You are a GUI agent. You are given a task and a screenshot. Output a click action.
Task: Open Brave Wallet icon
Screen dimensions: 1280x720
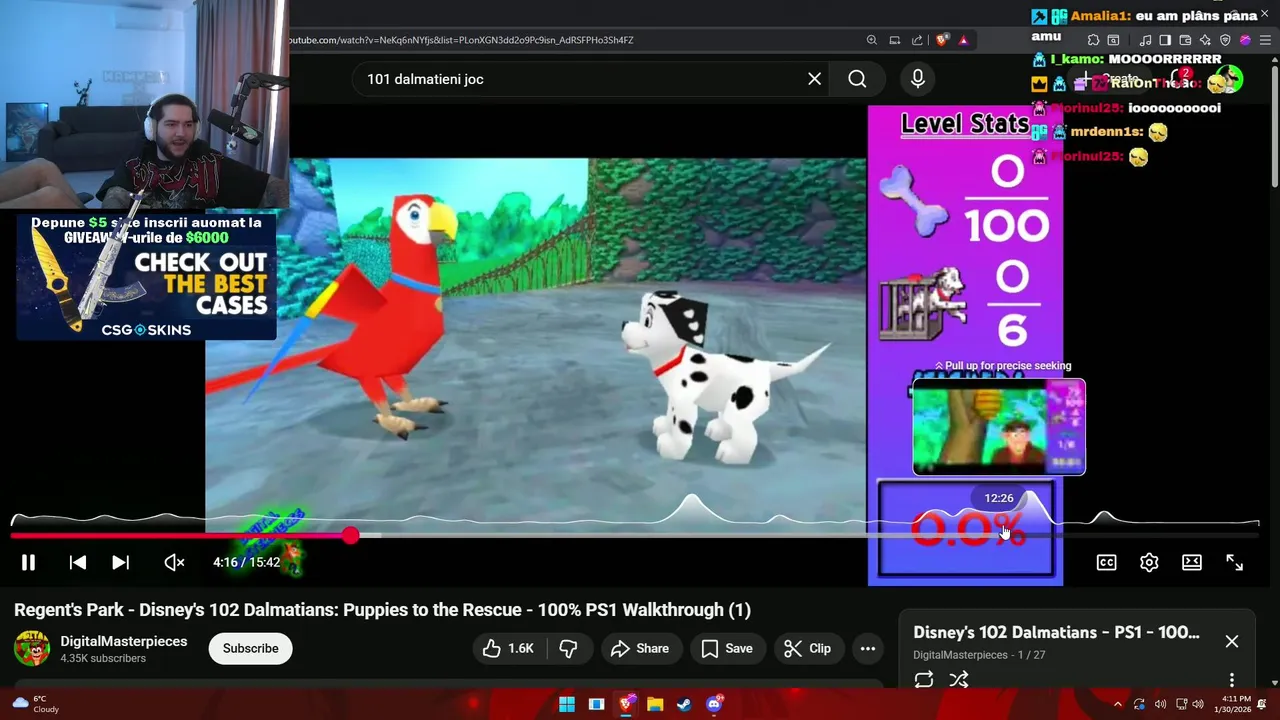[x=1185, y=40]
